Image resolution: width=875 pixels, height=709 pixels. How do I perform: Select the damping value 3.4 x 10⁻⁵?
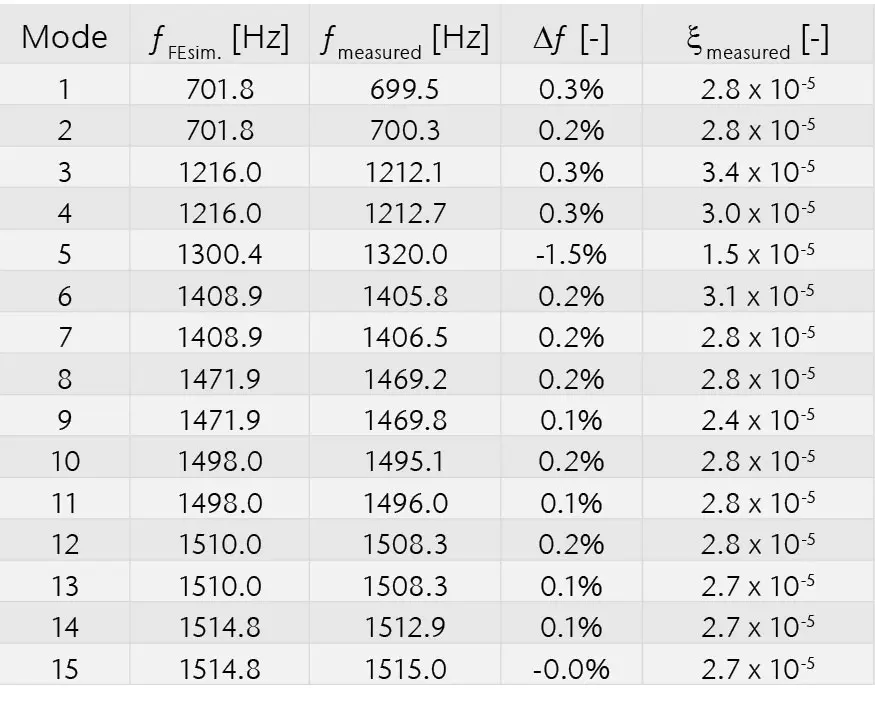click(757, 172)
